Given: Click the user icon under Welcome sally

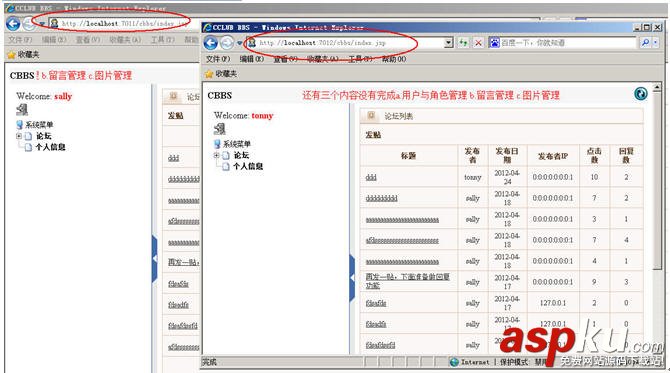Looking at the screenshot, I should tap(22, 110).
